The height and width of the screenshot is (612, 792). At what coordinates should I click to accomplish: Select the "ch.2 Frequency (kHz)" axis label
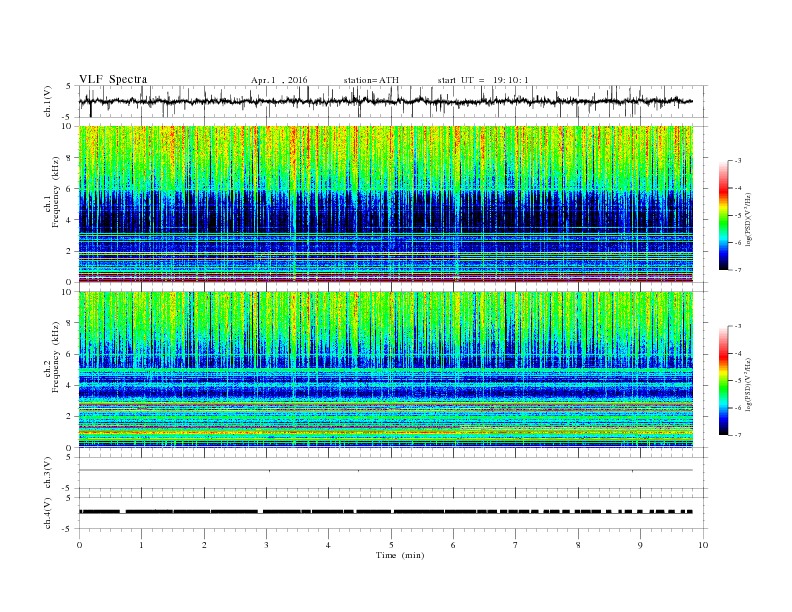(54, 357)
